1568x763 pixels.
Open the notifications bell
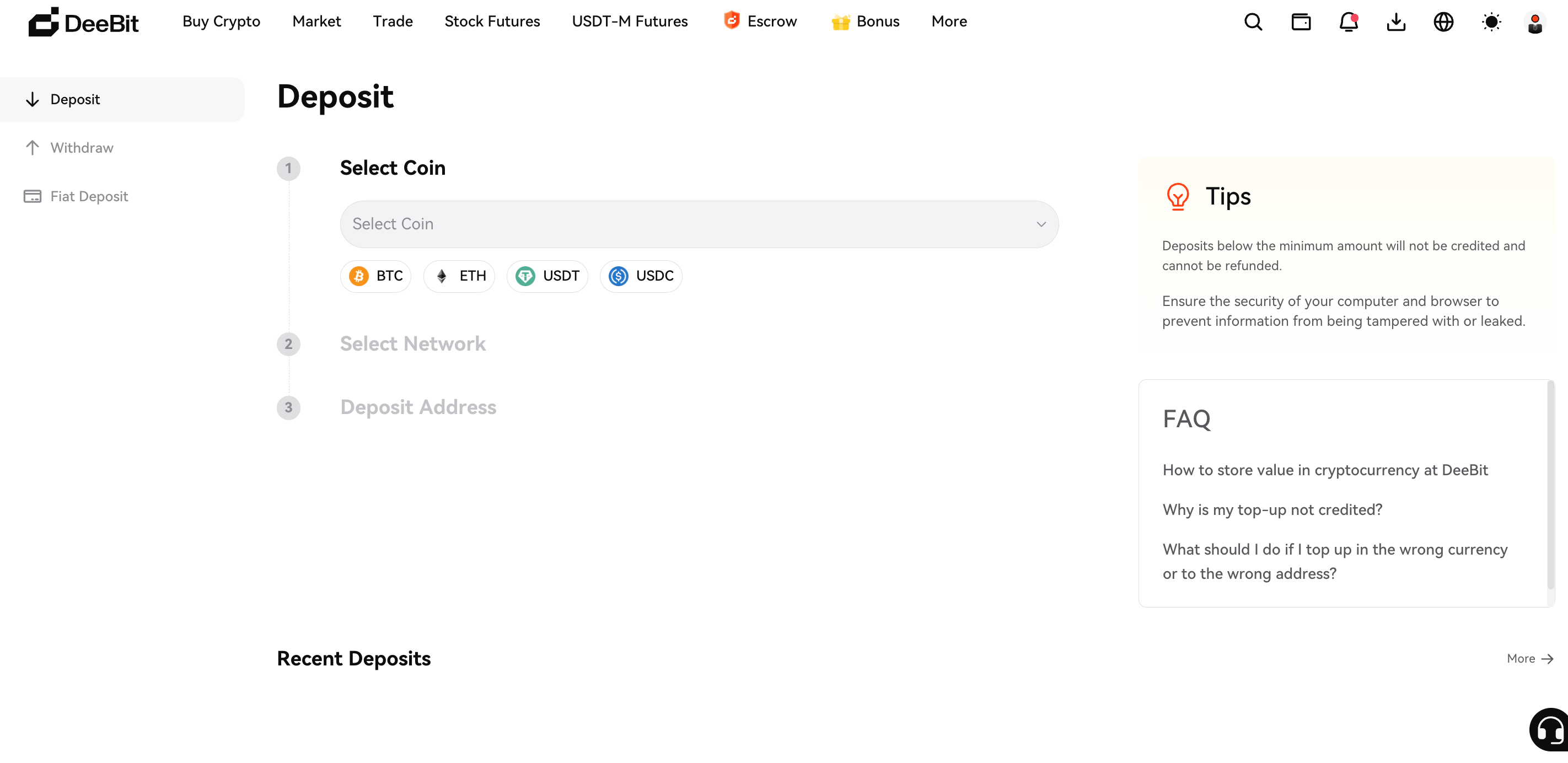coord(1348,22)
